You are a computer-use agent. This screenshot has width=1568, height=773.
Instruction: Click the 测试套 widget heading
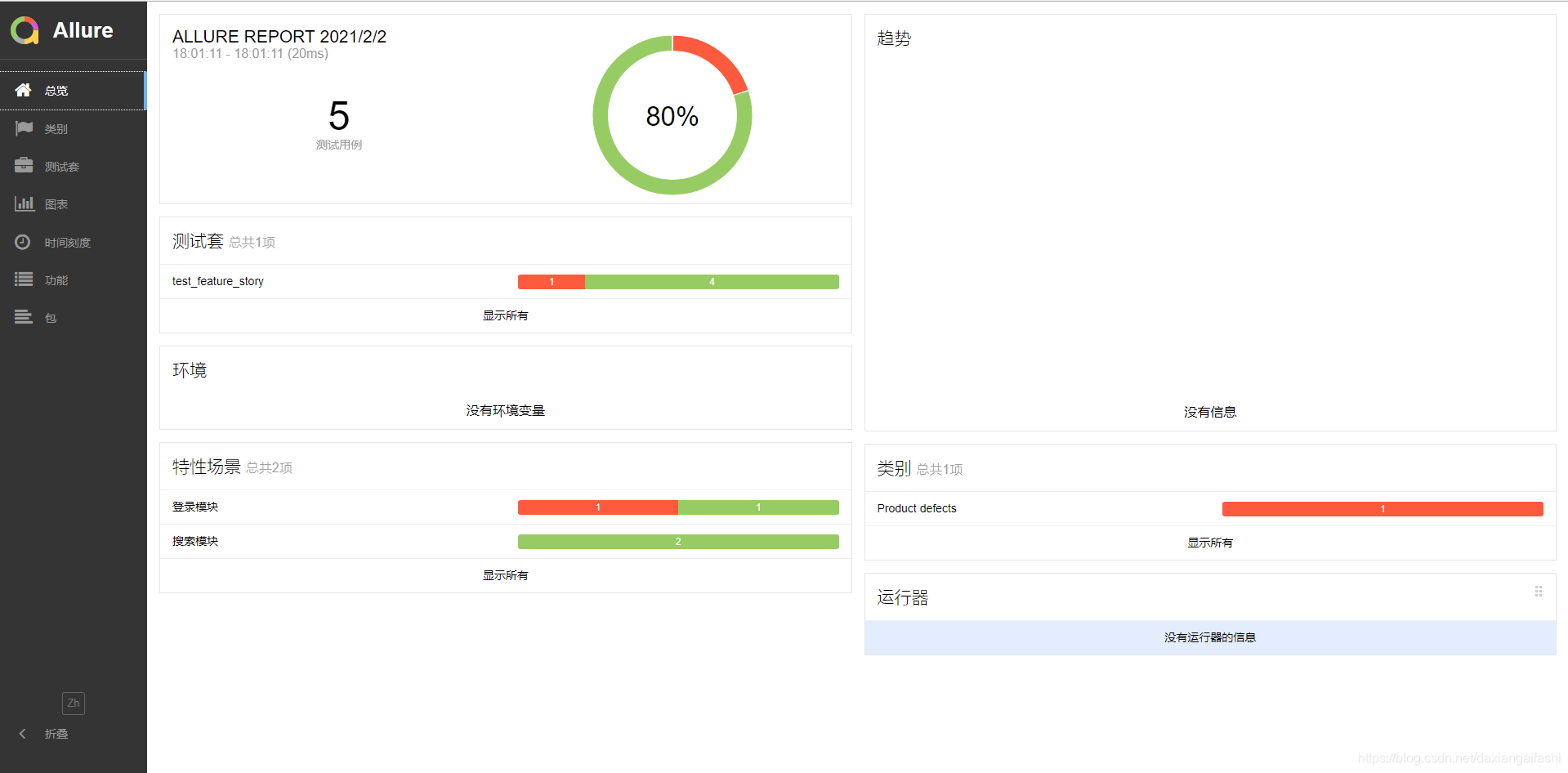point(198,241)
